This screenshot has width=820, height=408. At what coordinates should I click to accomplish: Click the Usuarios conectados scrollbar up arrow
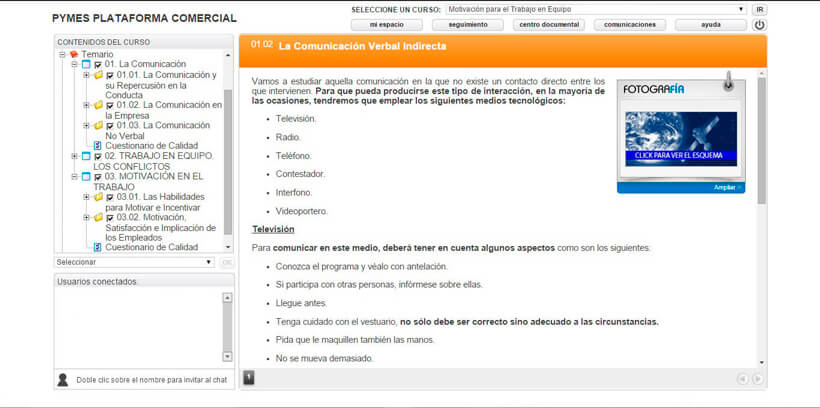[227, 298]
